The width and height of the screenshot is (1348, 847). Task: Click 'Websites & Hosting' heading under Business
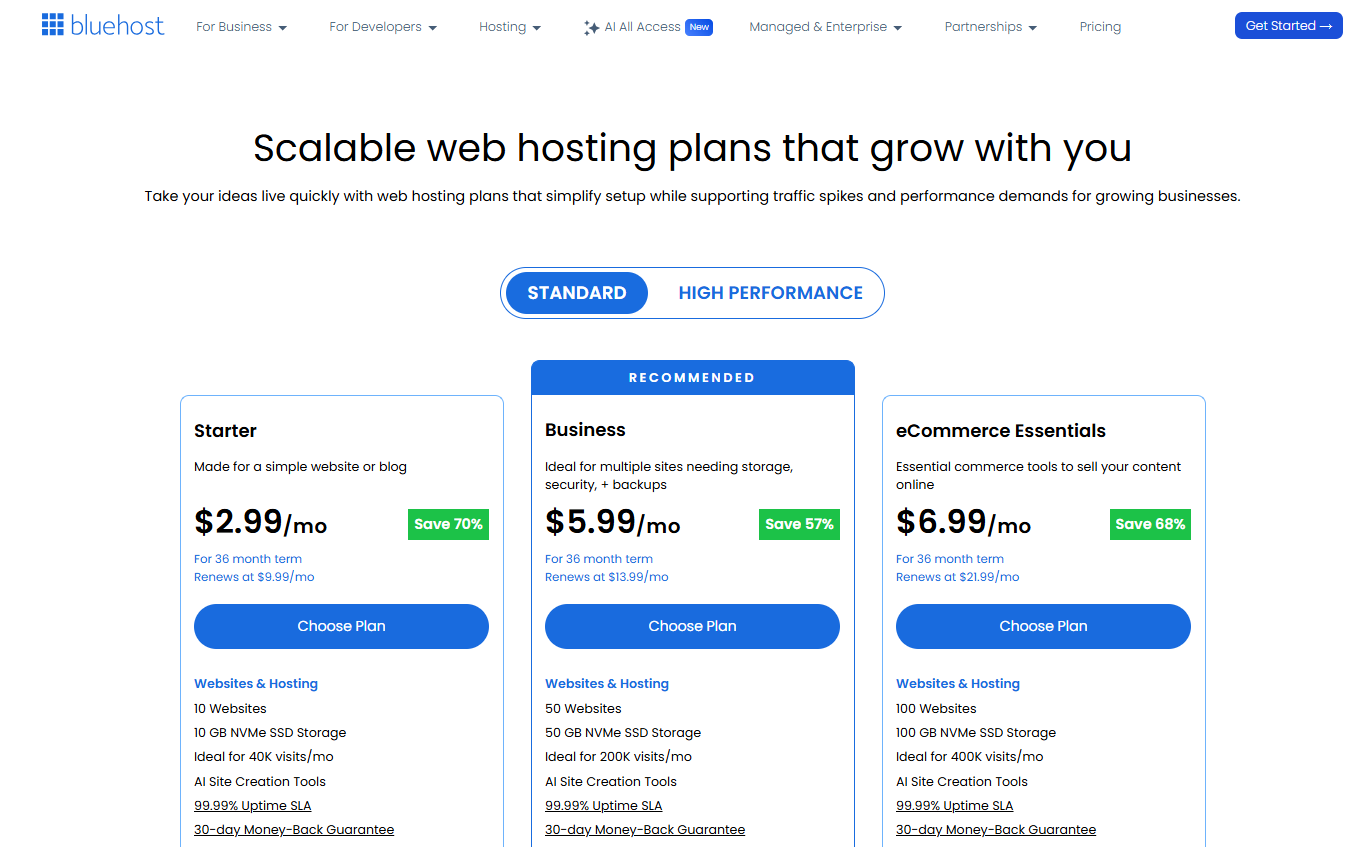click(607, 684)
